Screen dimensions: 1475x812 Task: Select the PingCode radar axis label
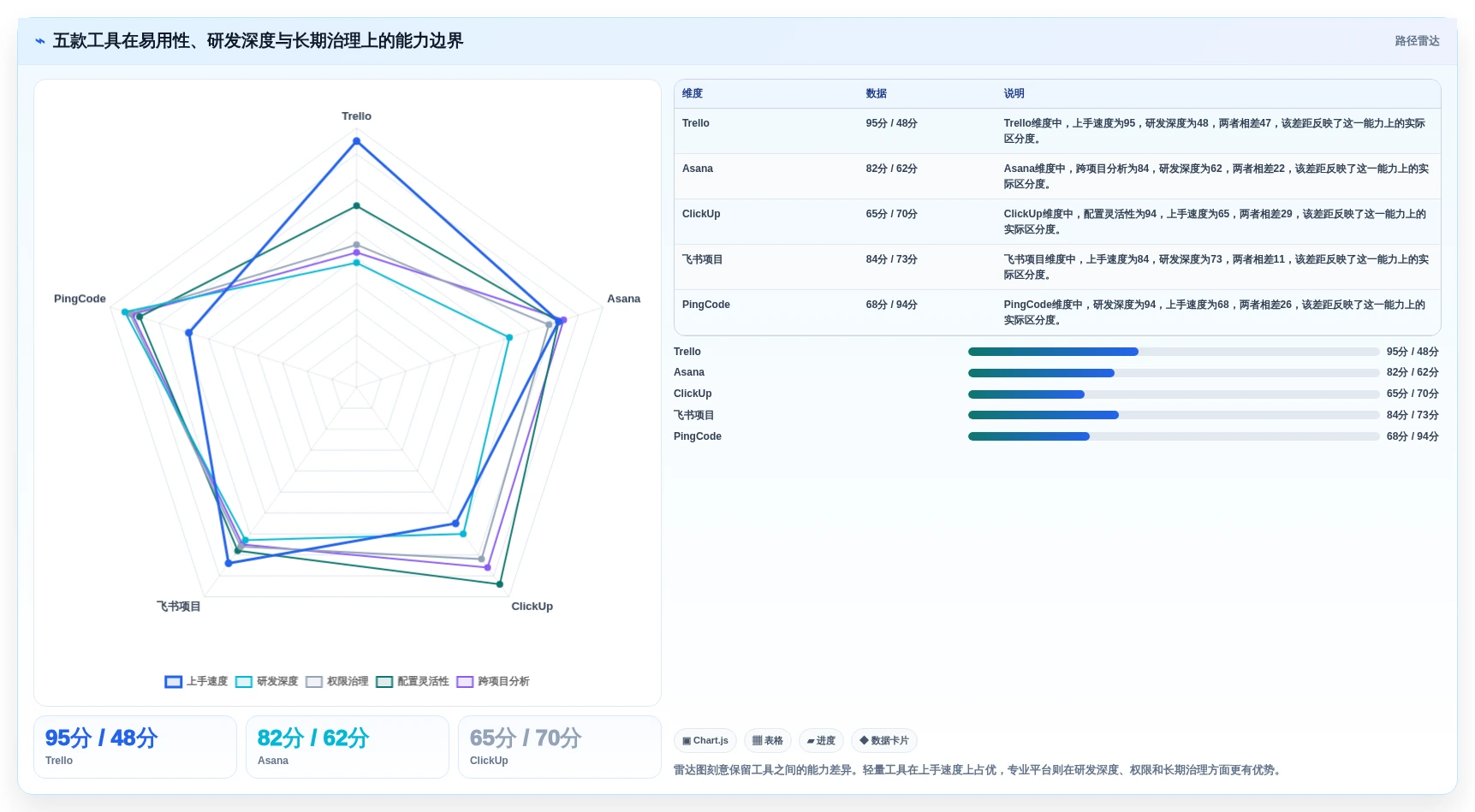click(80, 299)
